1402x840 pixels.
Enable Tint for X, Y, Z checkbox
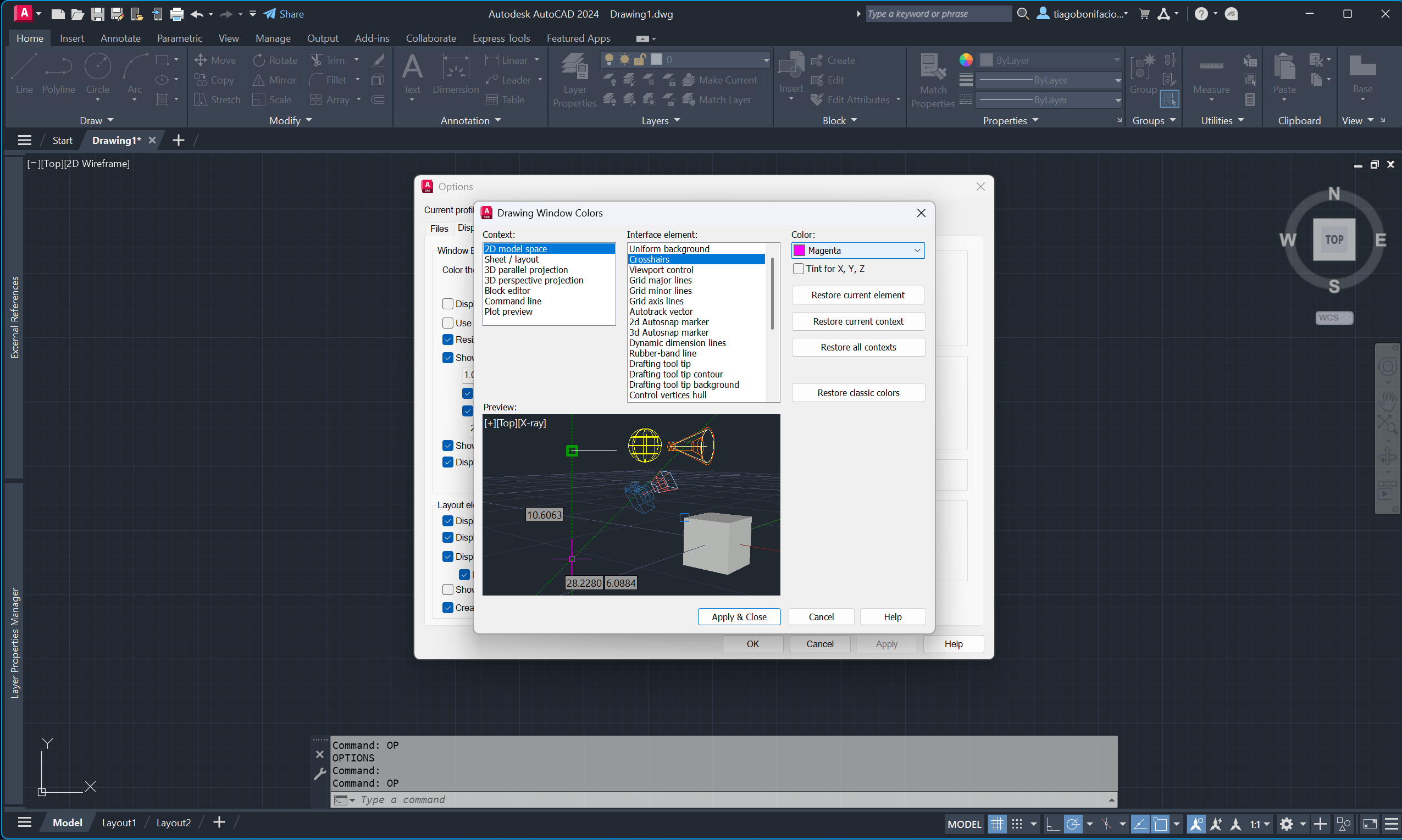click(x=799, y=269)
